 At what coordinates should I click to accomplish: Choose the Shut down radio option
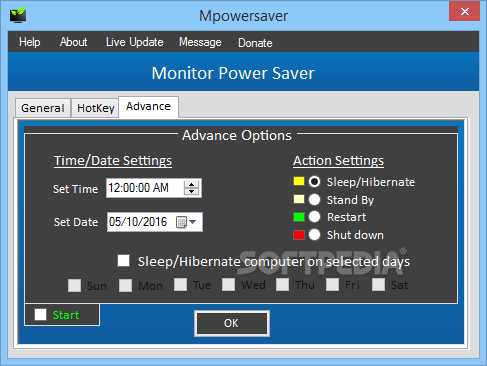point(314,235)
